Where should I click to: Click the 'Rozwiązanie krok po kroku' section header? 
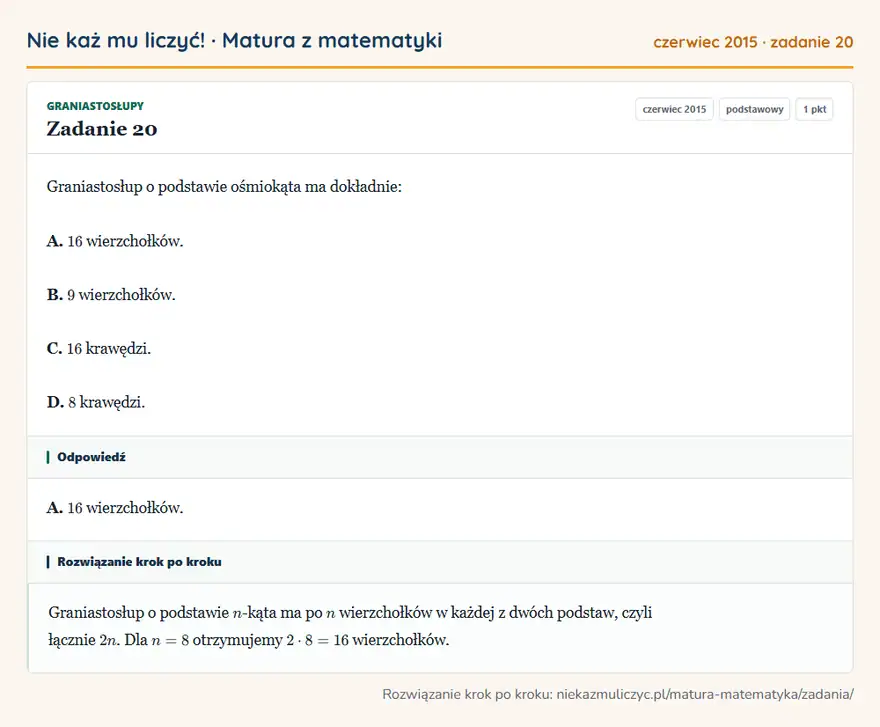click(x=440, y=562)
